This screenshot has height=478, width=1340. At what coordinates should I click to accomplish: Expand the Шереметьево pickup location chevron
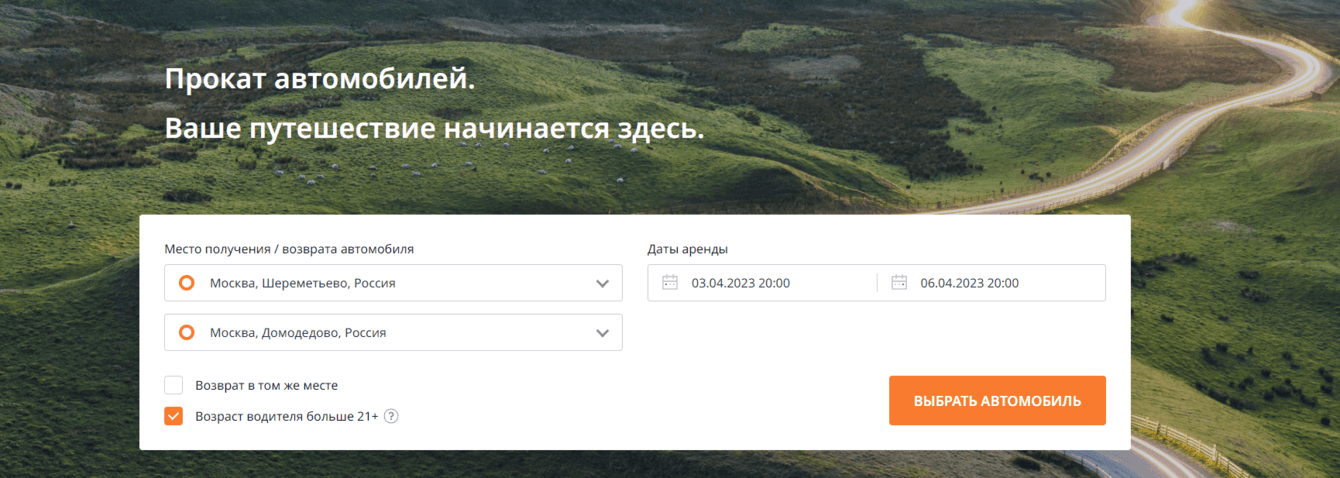602,283
